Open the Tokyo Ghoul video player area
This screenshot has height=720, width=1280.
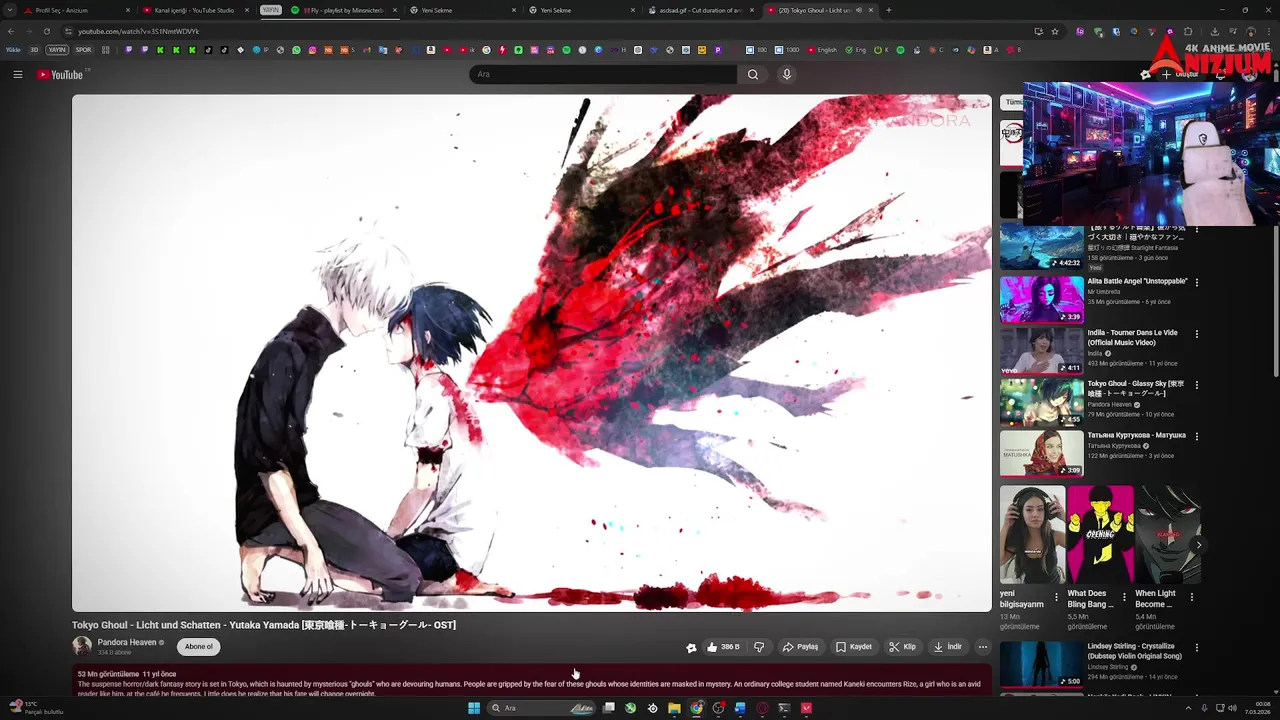coord(532,353)
